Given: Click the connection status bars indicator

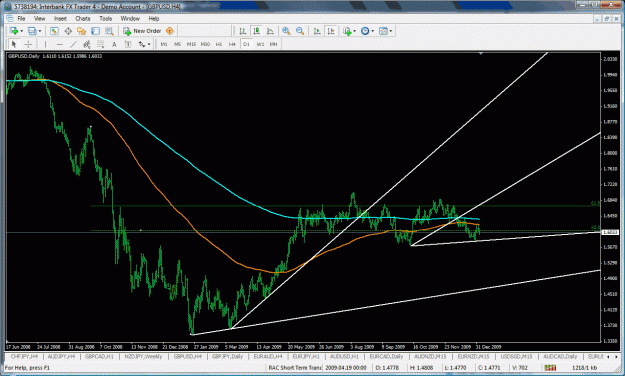Looking at the screenshot, I should point(550,368).
